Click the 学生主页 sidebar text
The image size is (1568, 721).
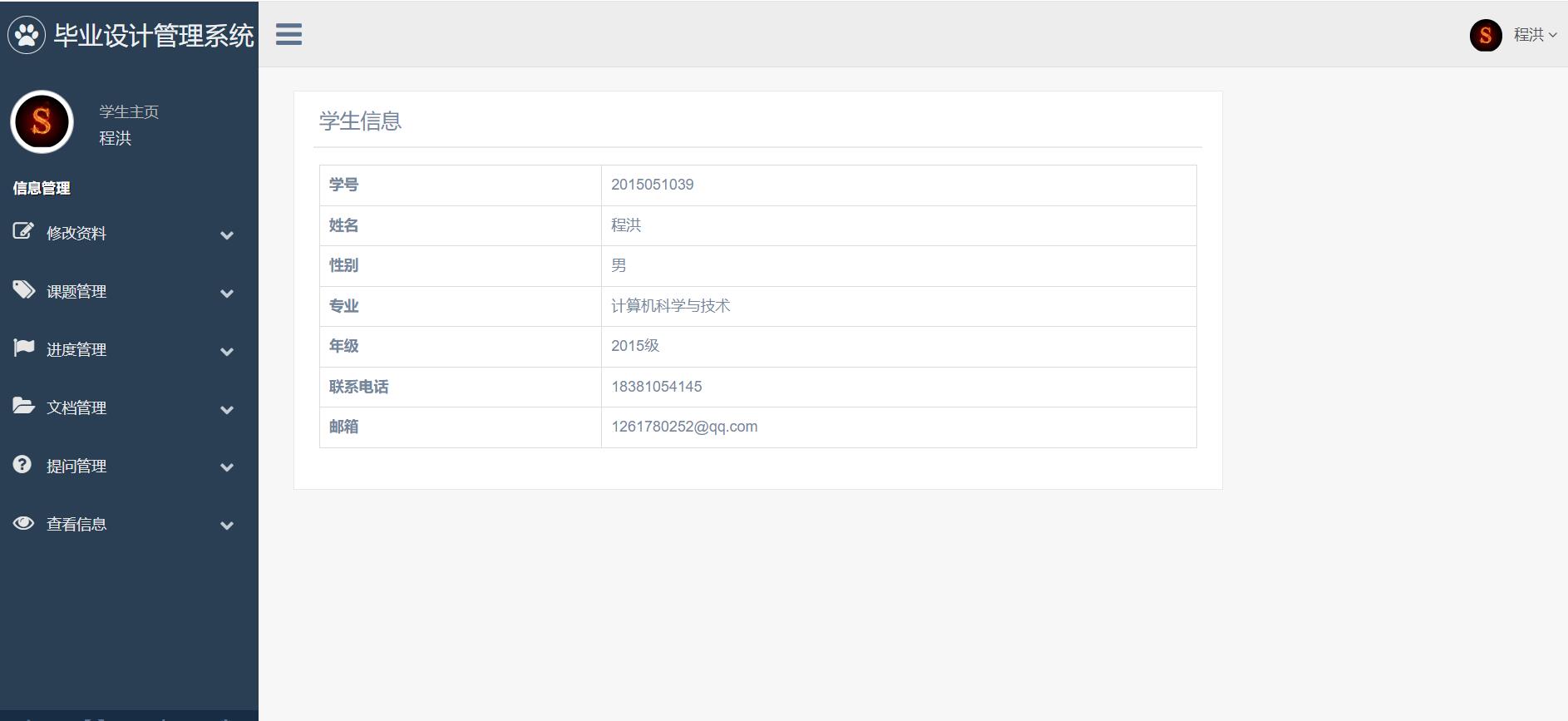(x=129, y=111)
